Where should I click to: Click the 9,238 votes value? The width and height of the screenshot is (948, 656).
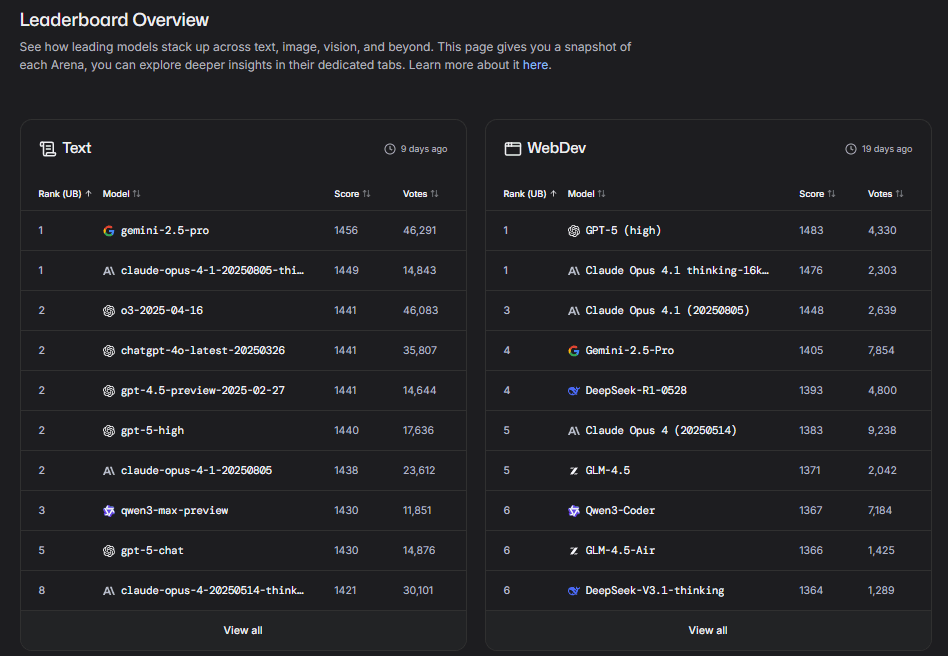[882, 430]
